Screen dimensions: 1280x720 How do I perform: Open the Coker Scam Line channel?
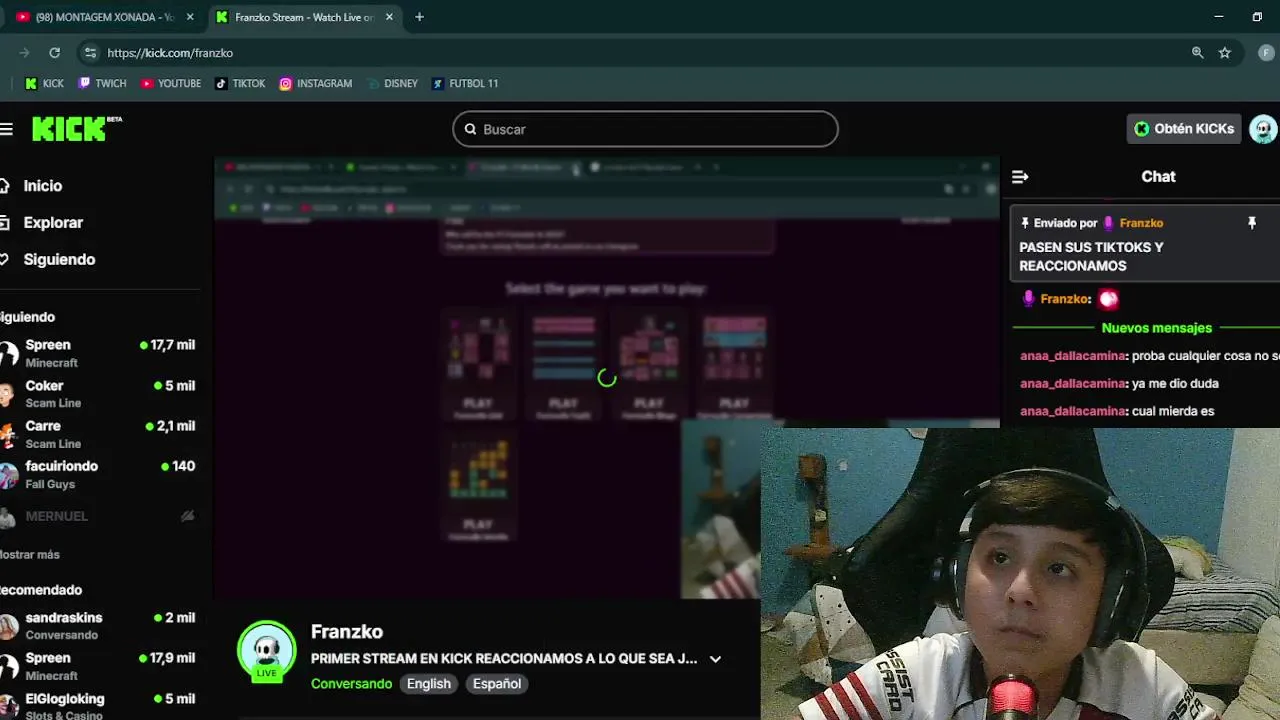pyautogui.click(x=98, y=394)
